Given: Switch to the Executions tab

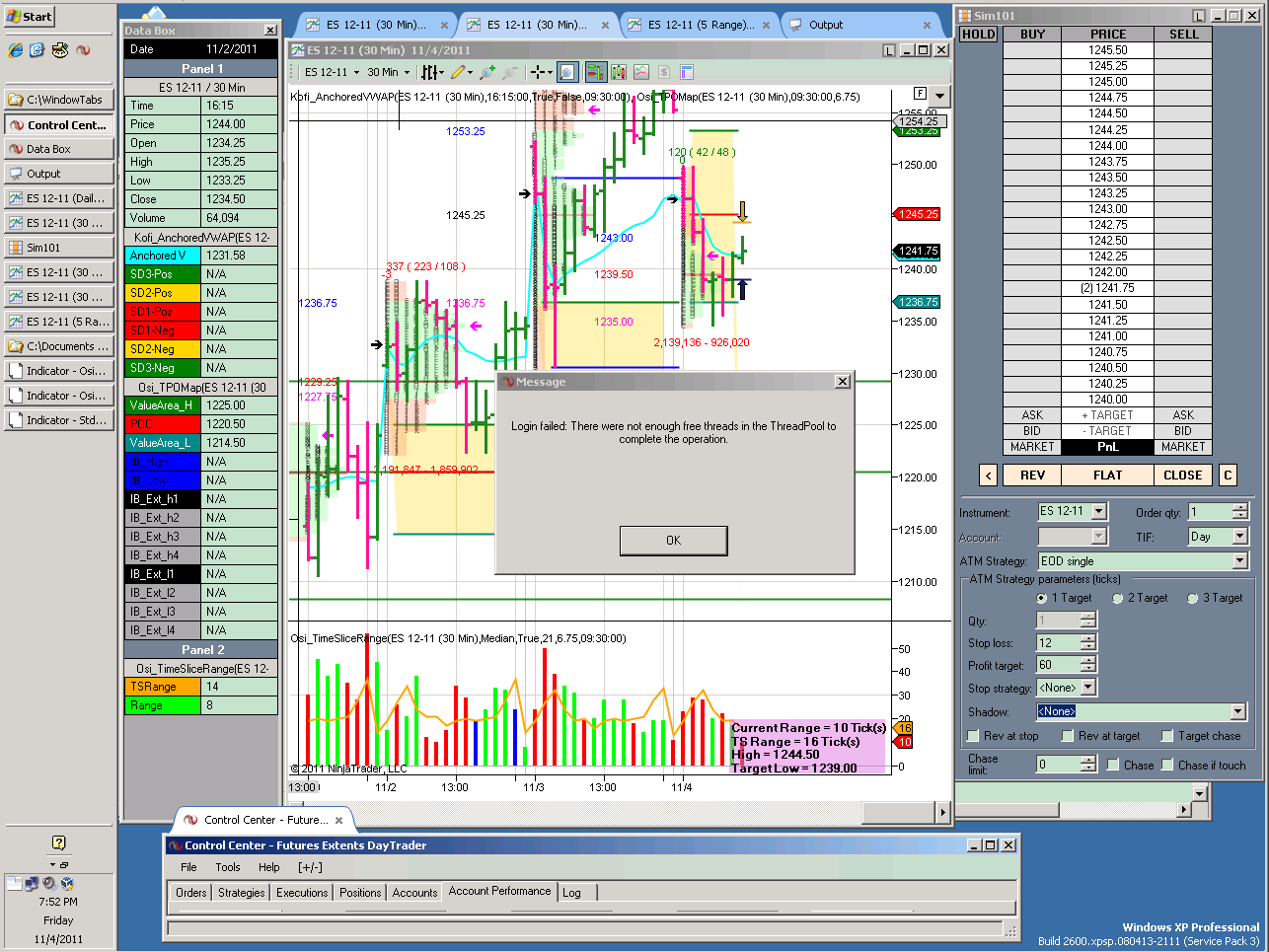Looking at the screenshot, I should (302, 892).
